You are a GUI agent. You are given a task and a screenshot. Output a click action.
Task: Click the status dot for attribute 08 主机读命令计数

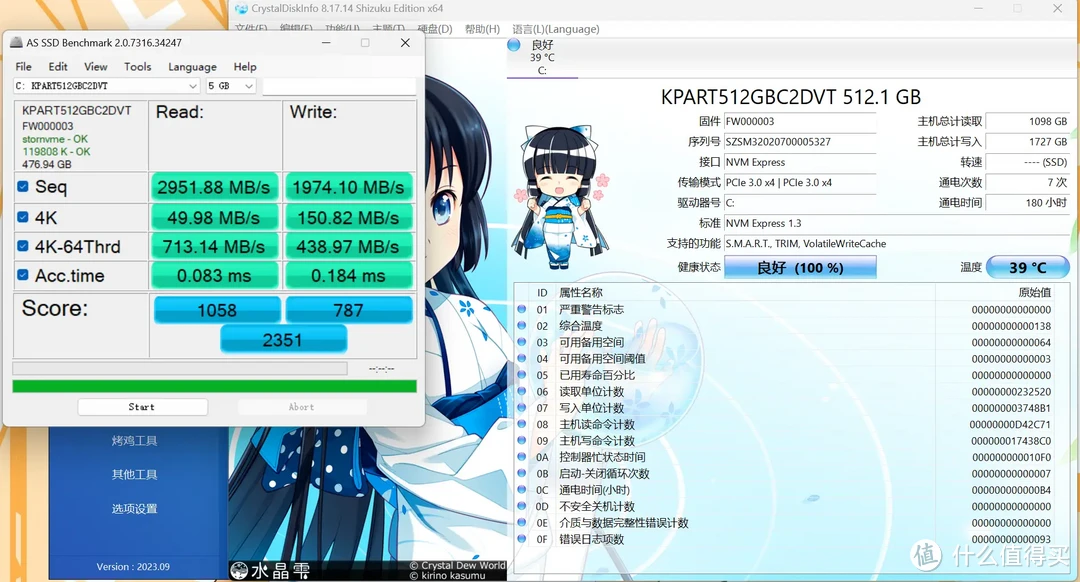pyautogui.click(x=522, y=424)
